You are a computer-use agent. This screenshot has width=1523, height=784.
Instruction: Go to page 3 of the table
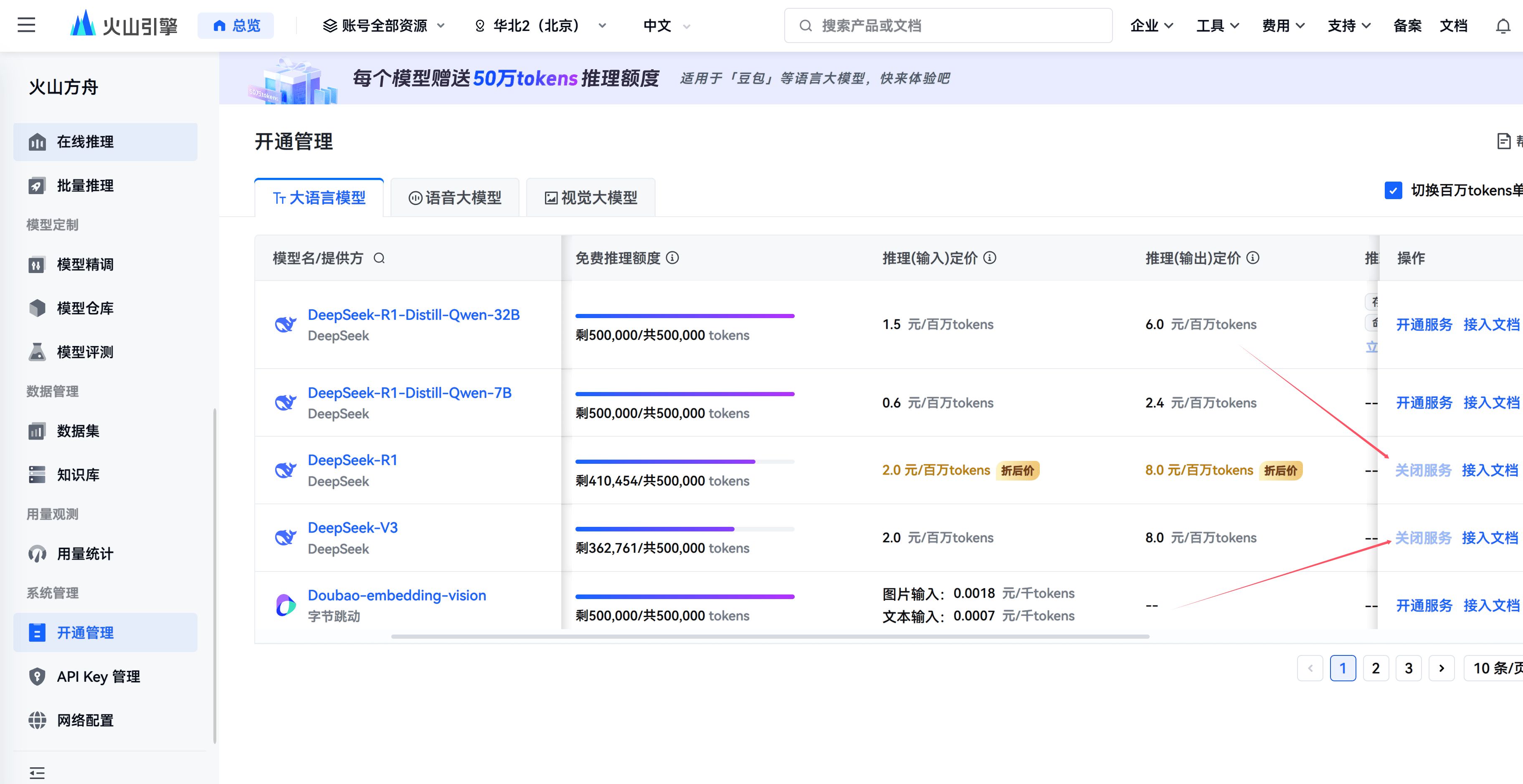point(1409,668)
